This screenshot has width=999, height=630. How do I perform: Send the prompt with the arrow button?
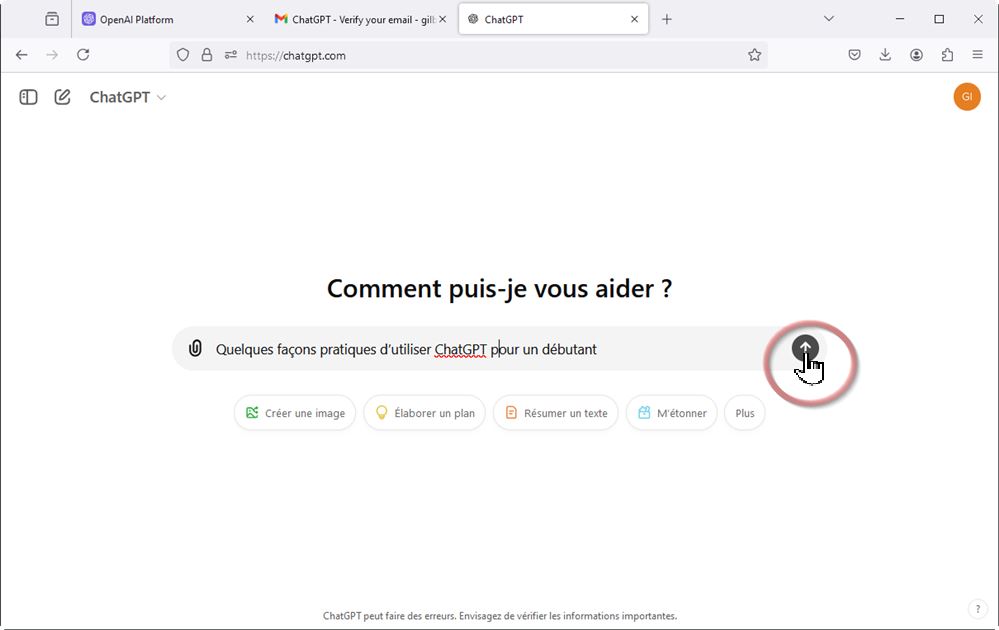[x=805, y=348]
